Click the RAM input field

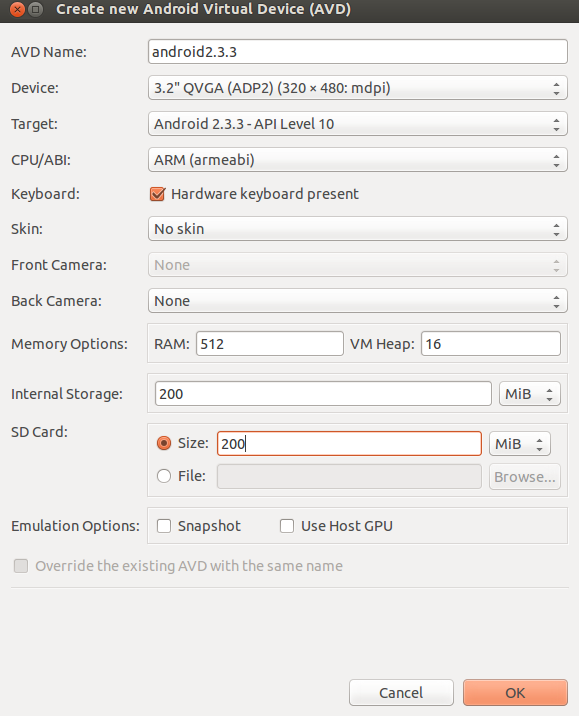270,343
